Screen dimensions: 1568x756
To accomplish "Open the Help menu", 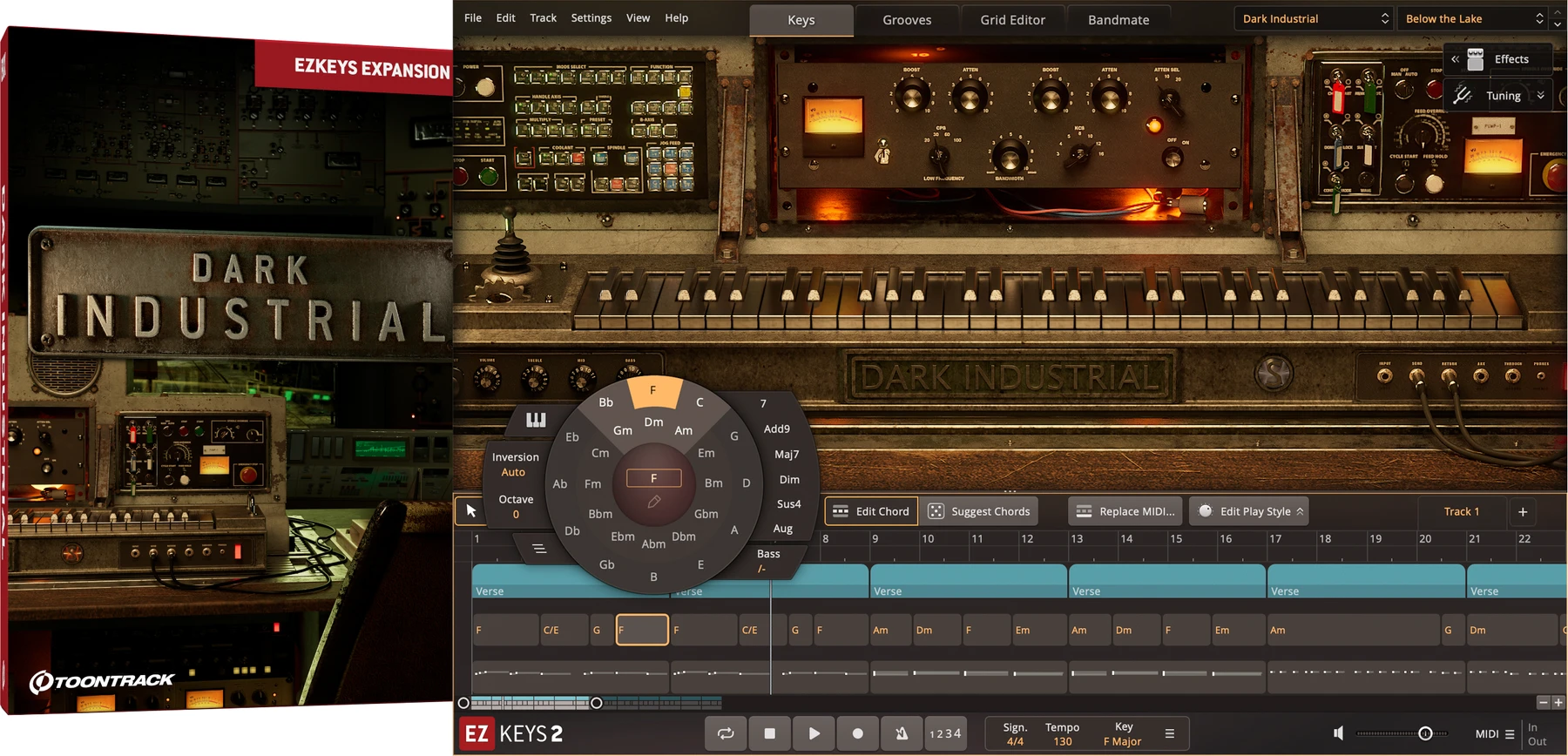I will [x=677, y=17].
